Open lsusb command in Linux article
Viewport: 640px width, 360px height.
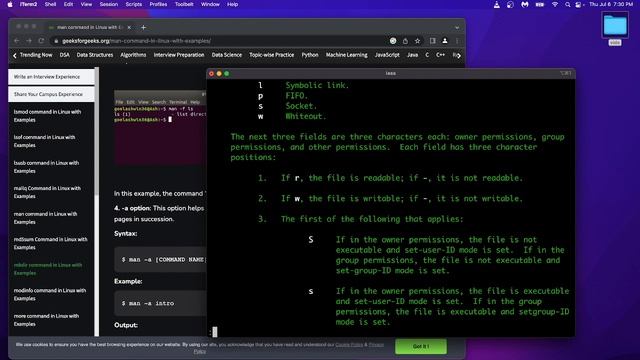click(46, 167)
